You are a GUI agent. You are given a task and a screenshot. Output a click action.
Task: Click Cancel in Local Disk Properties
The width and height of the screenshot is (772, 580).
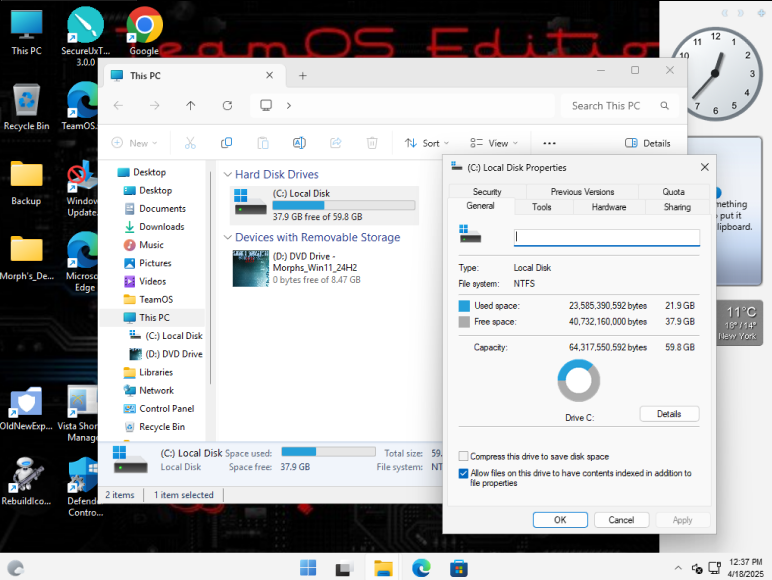click(621, 520)
